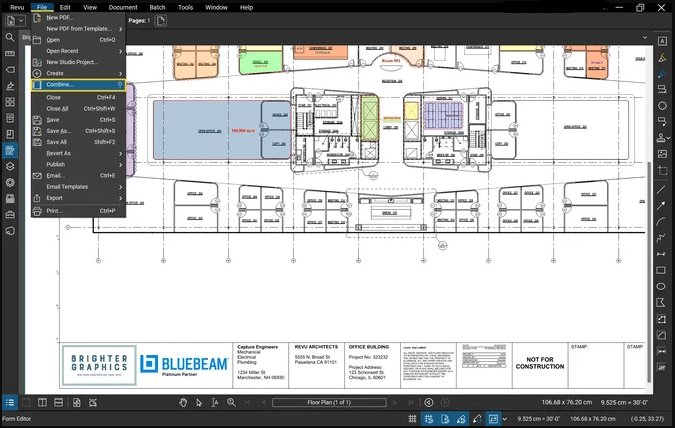Screen dimensions: 675x428
Task: Choose Open in the File menu
Action: (x=78, y=40)
